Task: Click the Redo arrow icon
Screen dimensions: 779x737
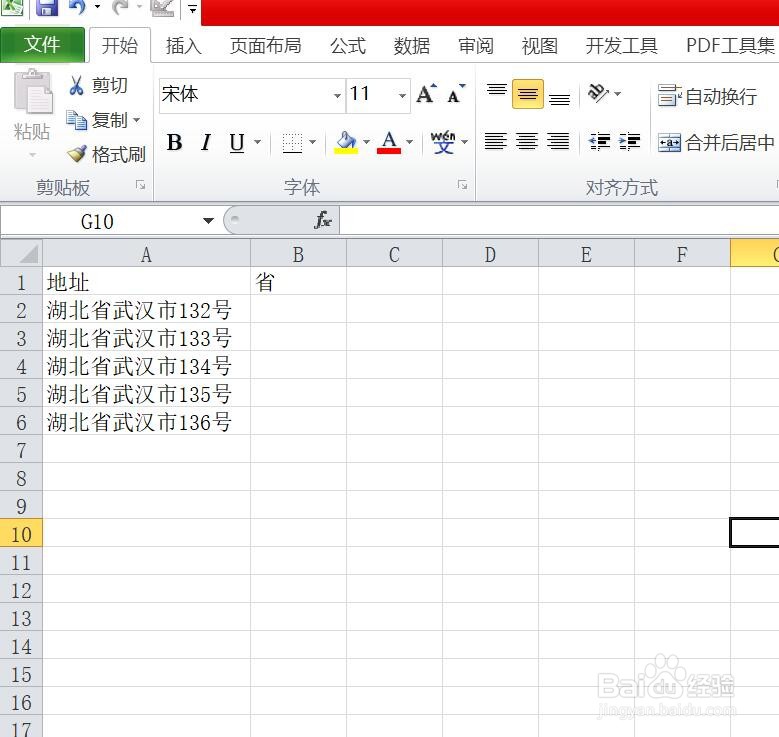Action: [121, 7]
